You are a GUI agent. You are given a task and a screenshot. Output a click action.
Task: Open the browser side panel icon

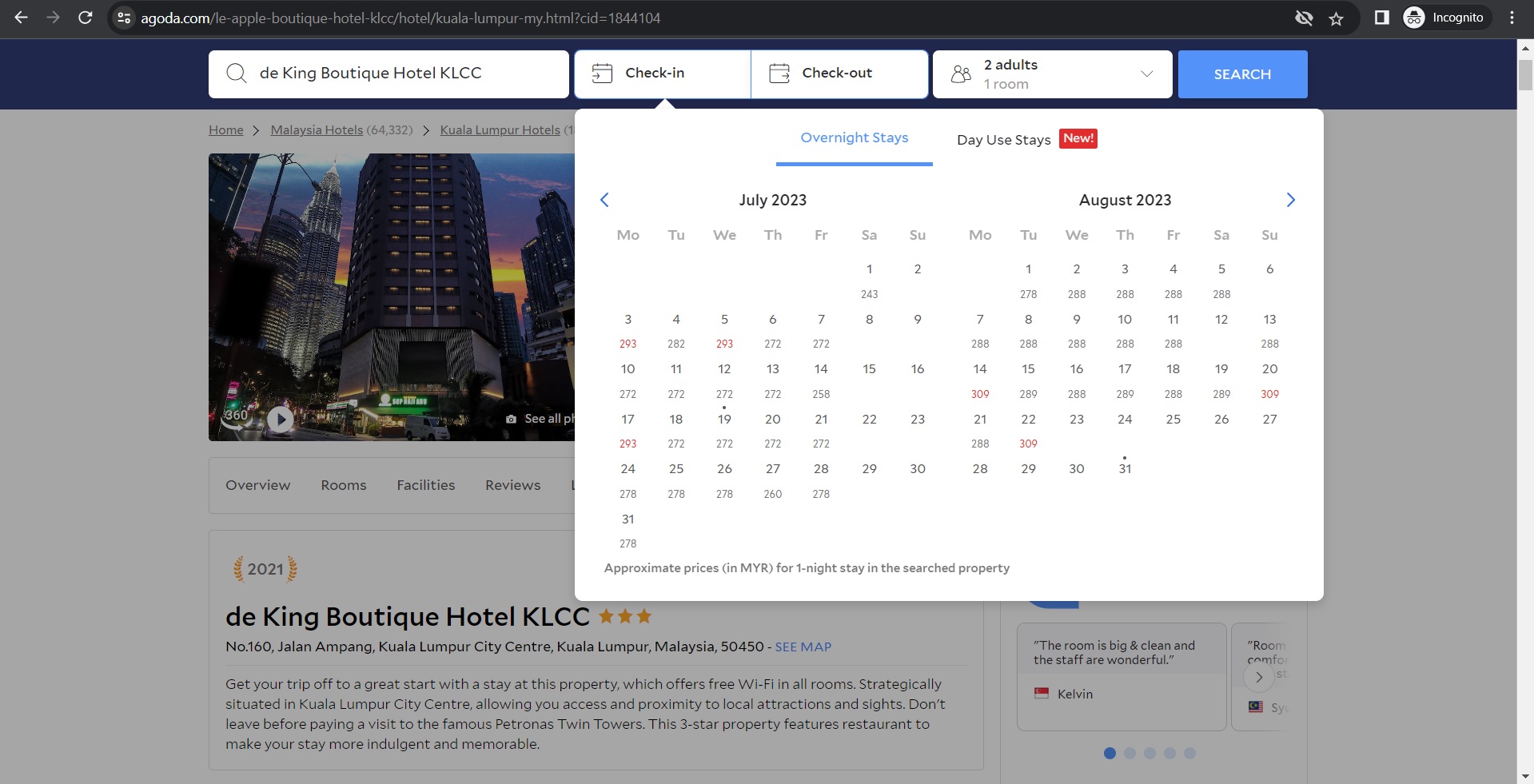[x=1381, y=18]
